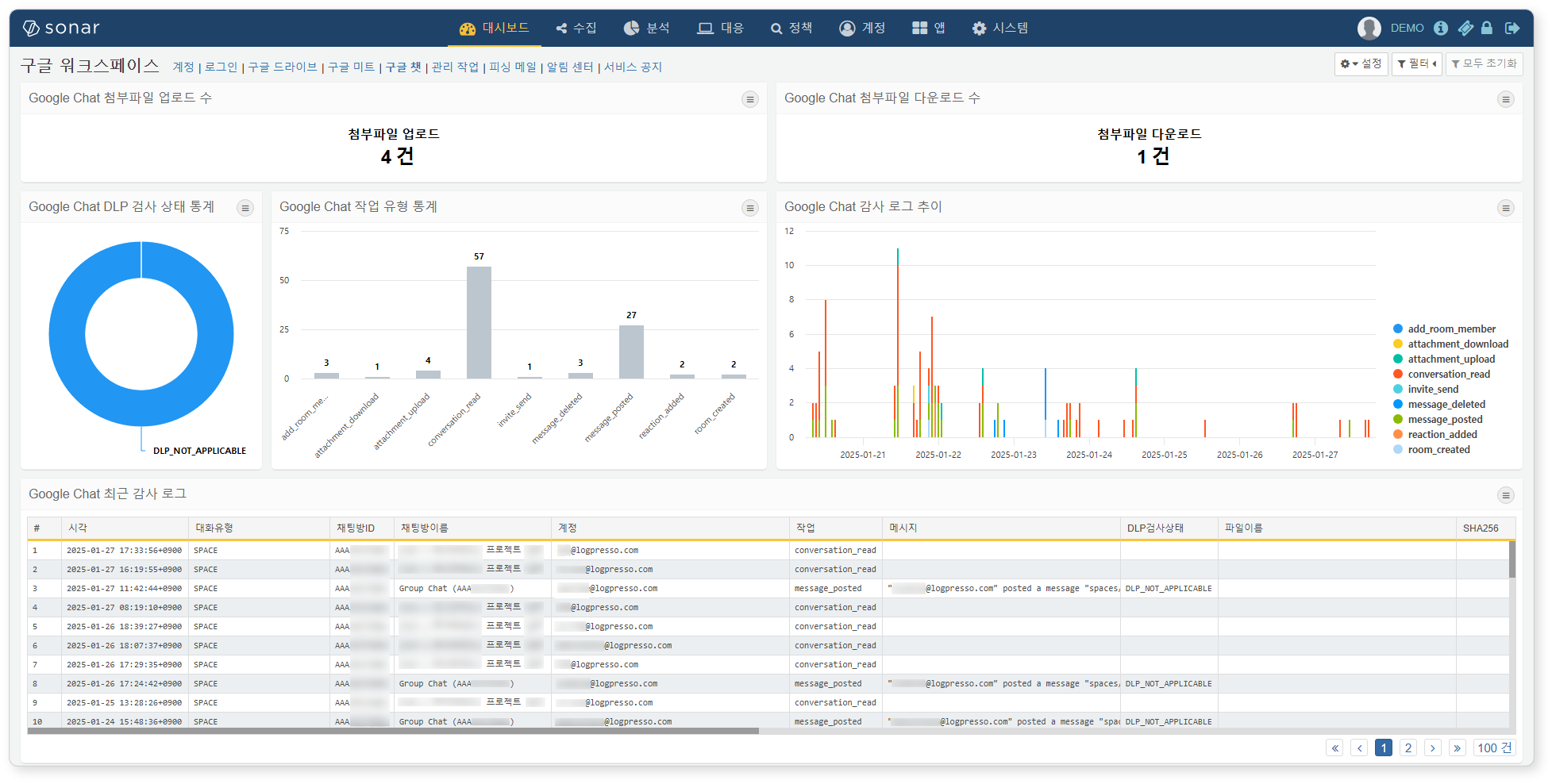Image resolution: width=1552 pixels, height=784 pixels.
Task: Select page 2 in pagination
Action: click(x=1408, y=748)
